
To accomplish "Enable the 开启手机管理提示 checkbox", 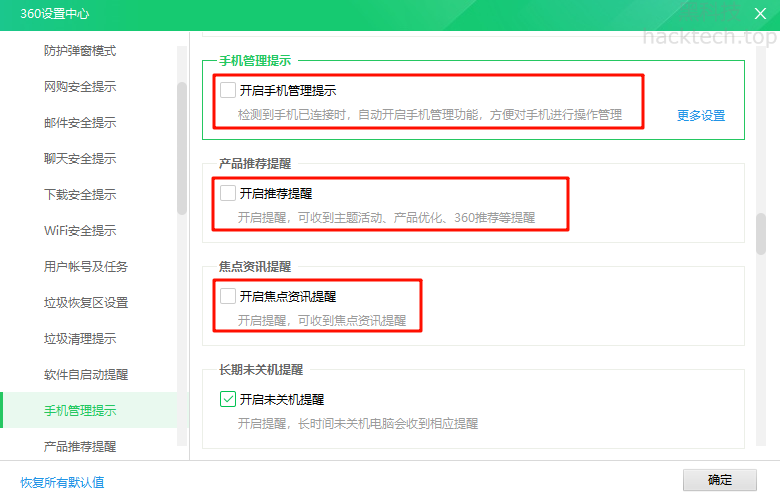I will [x=228, y=90].
